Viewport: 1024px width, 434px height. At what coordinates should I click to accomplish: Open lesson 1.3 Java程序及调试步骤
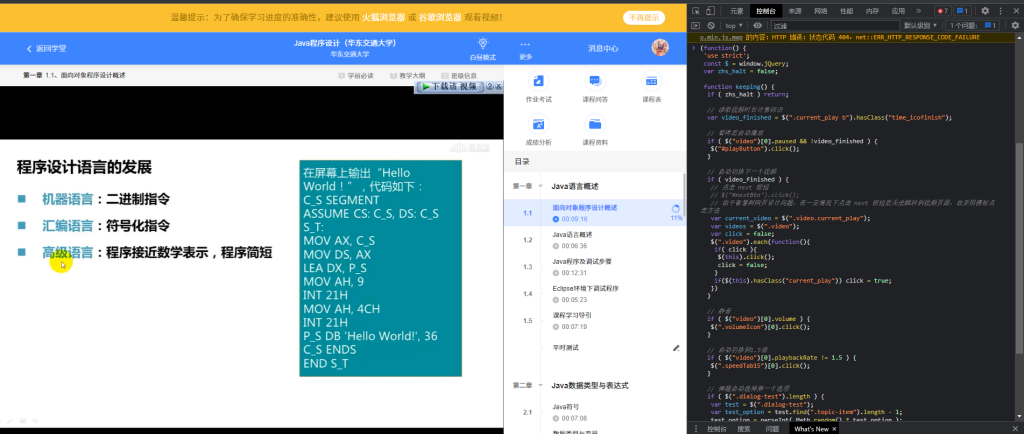594,266
